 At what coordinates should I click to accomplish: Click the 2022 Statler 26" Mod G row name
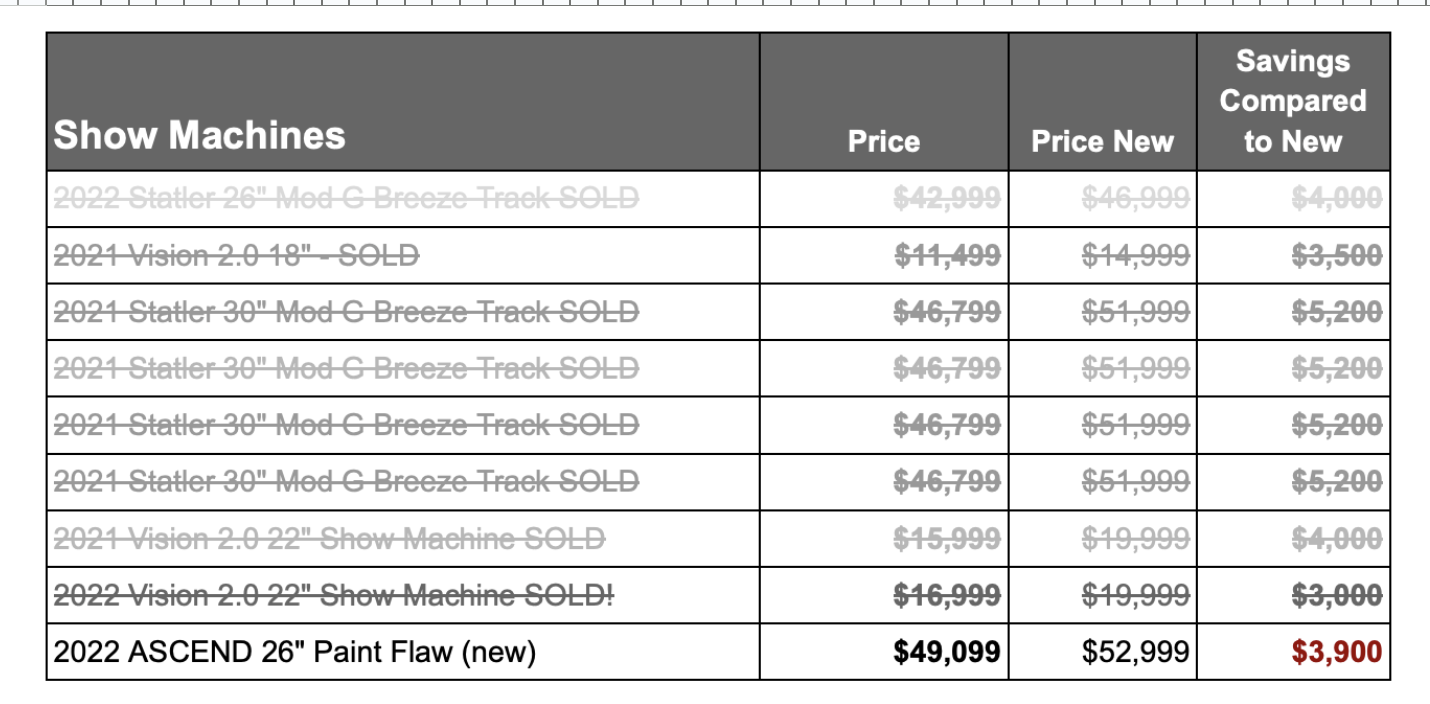point(346,198)
